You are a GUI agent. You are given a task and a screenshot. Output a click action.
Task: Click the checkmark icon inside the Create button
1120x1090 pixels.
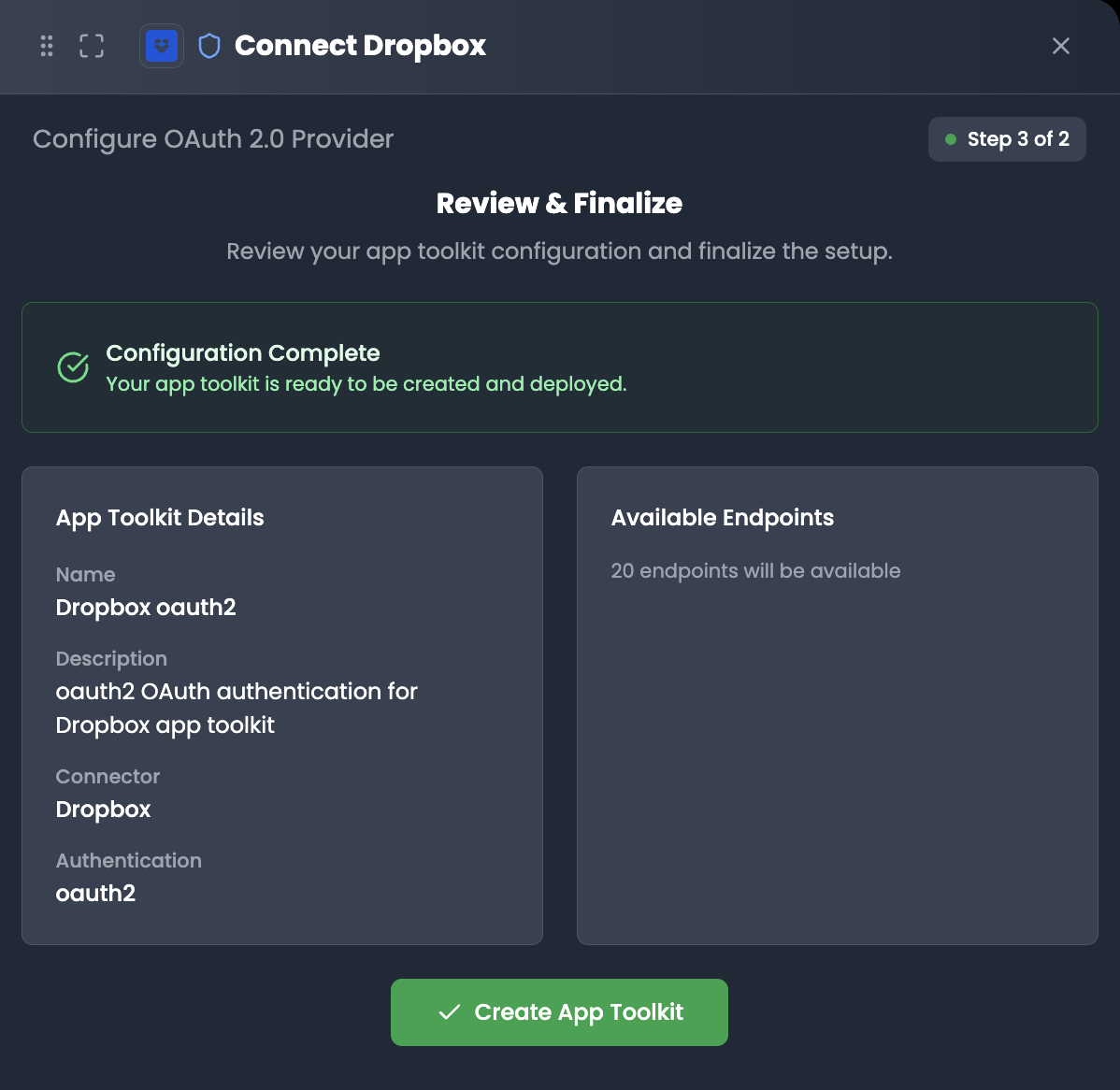450,1012
